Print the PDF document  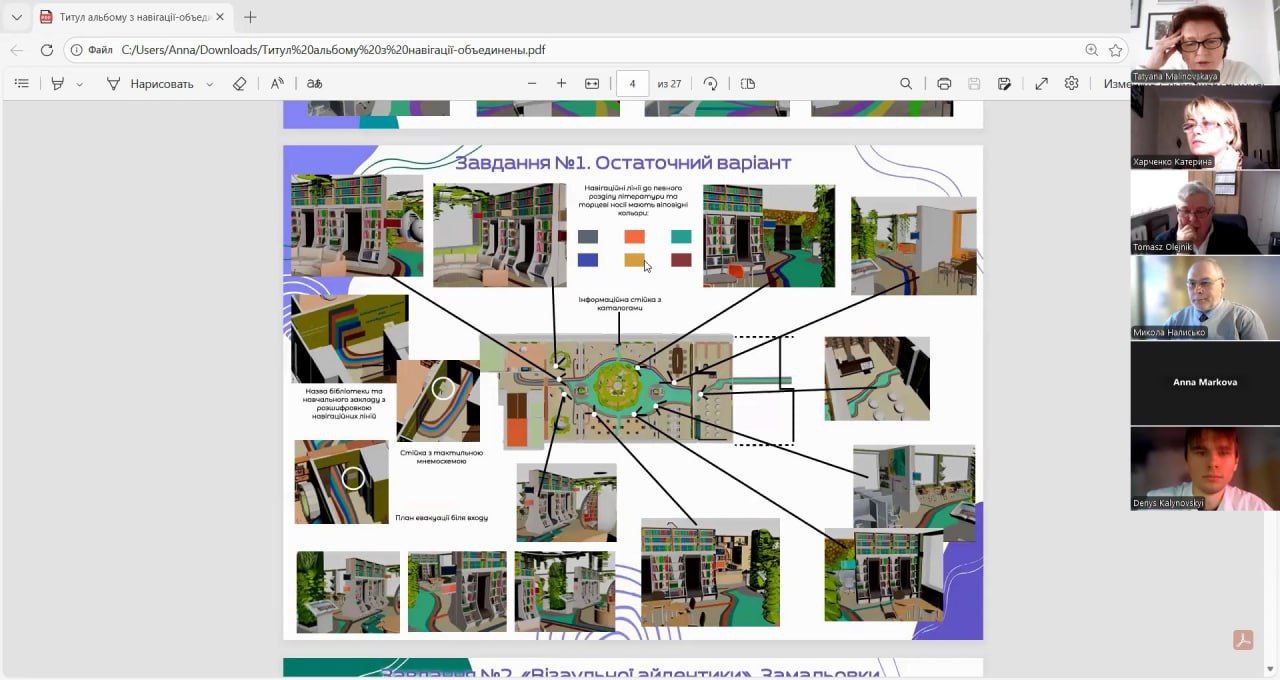(x=944, y=84)
